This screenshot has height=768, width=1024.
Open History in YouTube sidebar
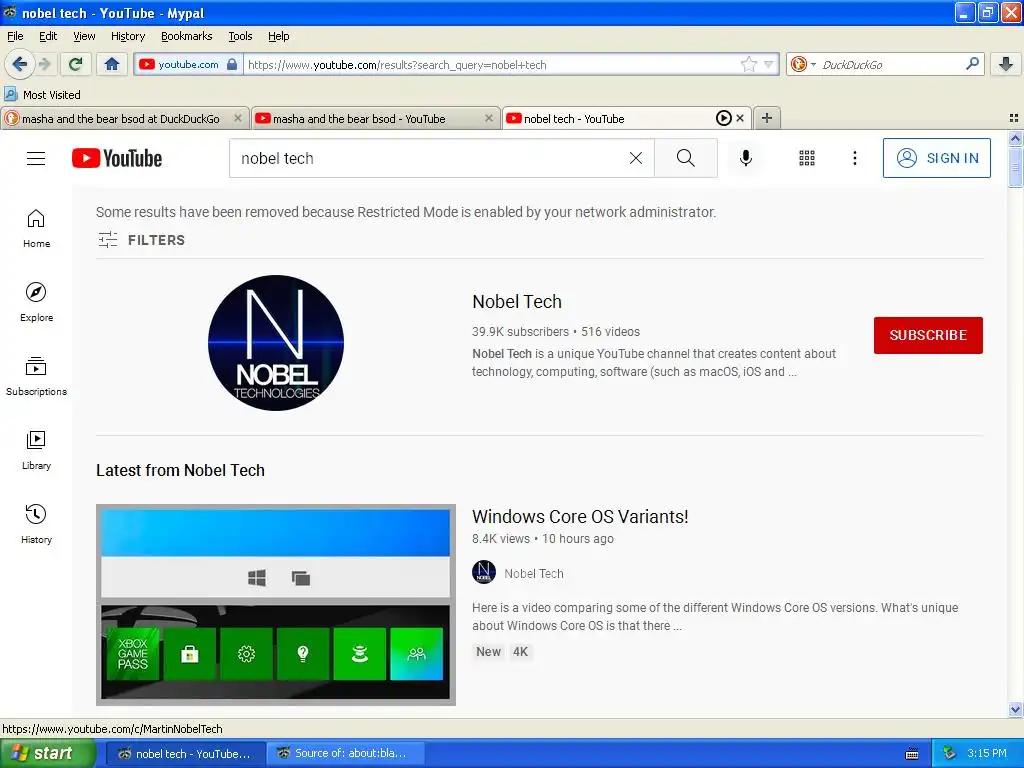coord(36,524)
